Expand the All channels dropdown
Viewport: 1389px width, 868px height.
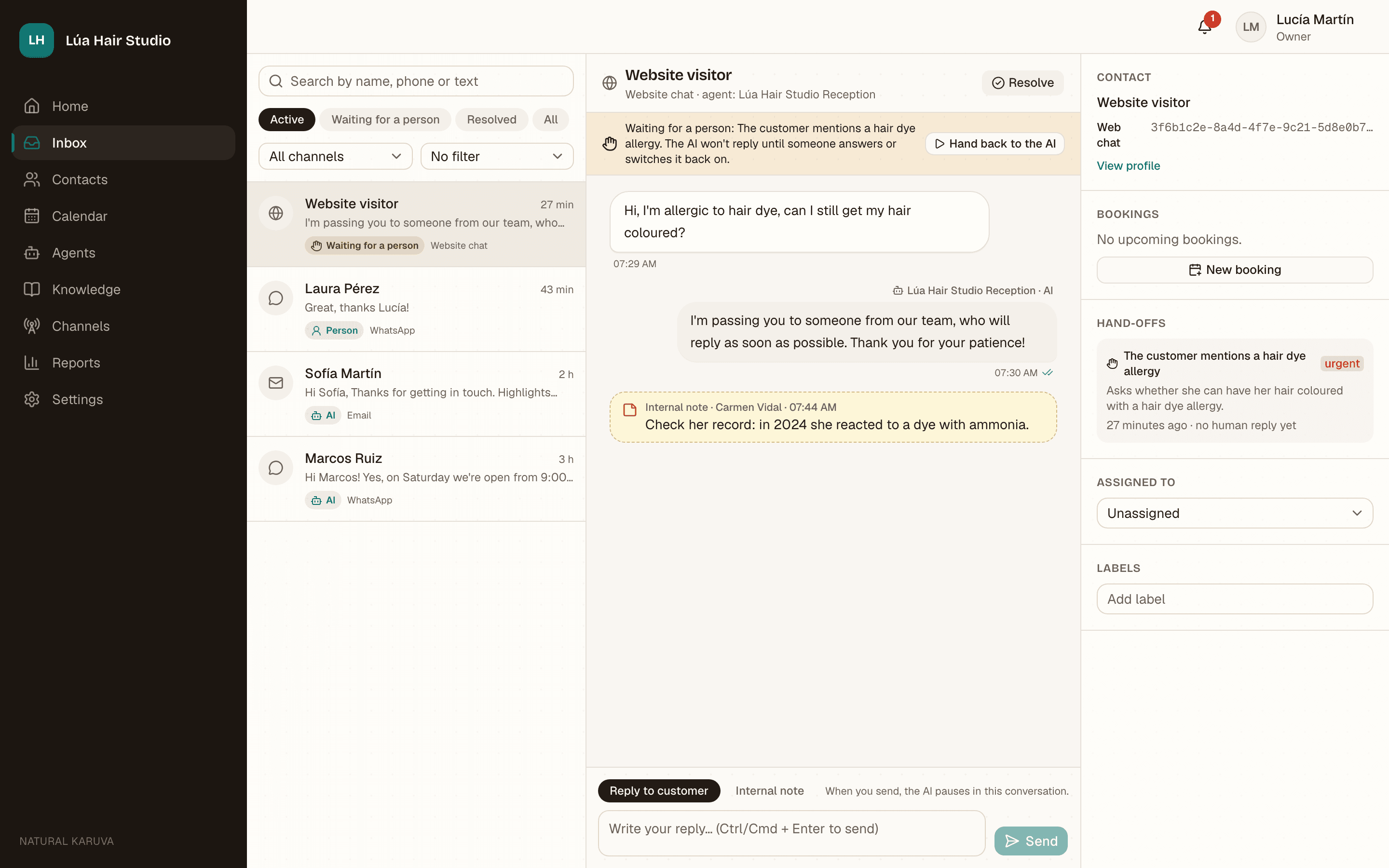click(336, 156)
